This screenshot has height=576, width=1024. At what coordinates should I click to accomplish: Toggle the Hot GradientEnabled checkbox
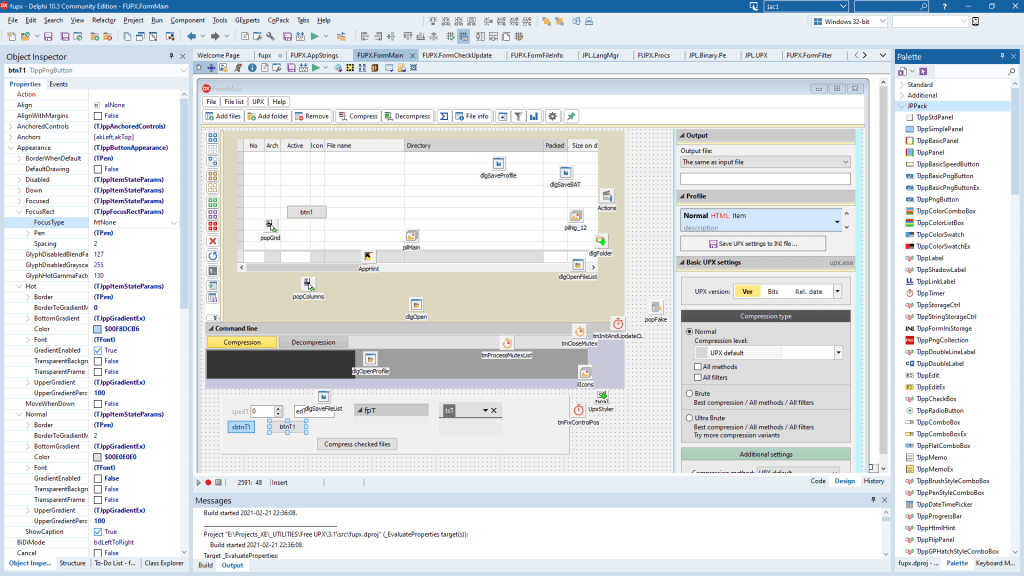(98, 351)
